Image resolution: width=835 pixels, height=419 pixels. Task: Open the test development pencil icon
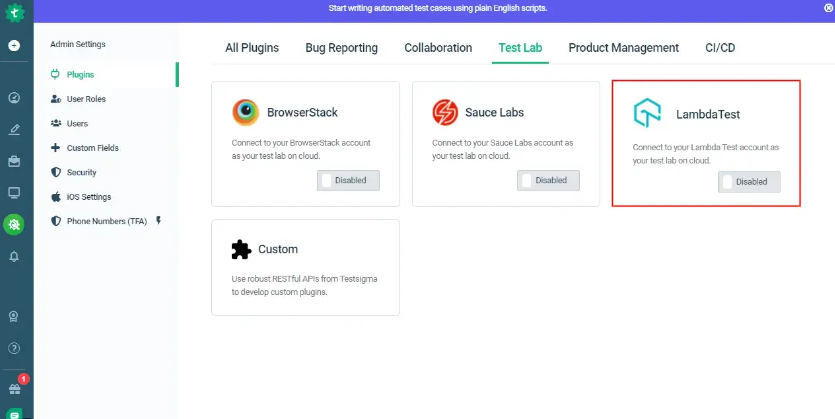[14, 129]
